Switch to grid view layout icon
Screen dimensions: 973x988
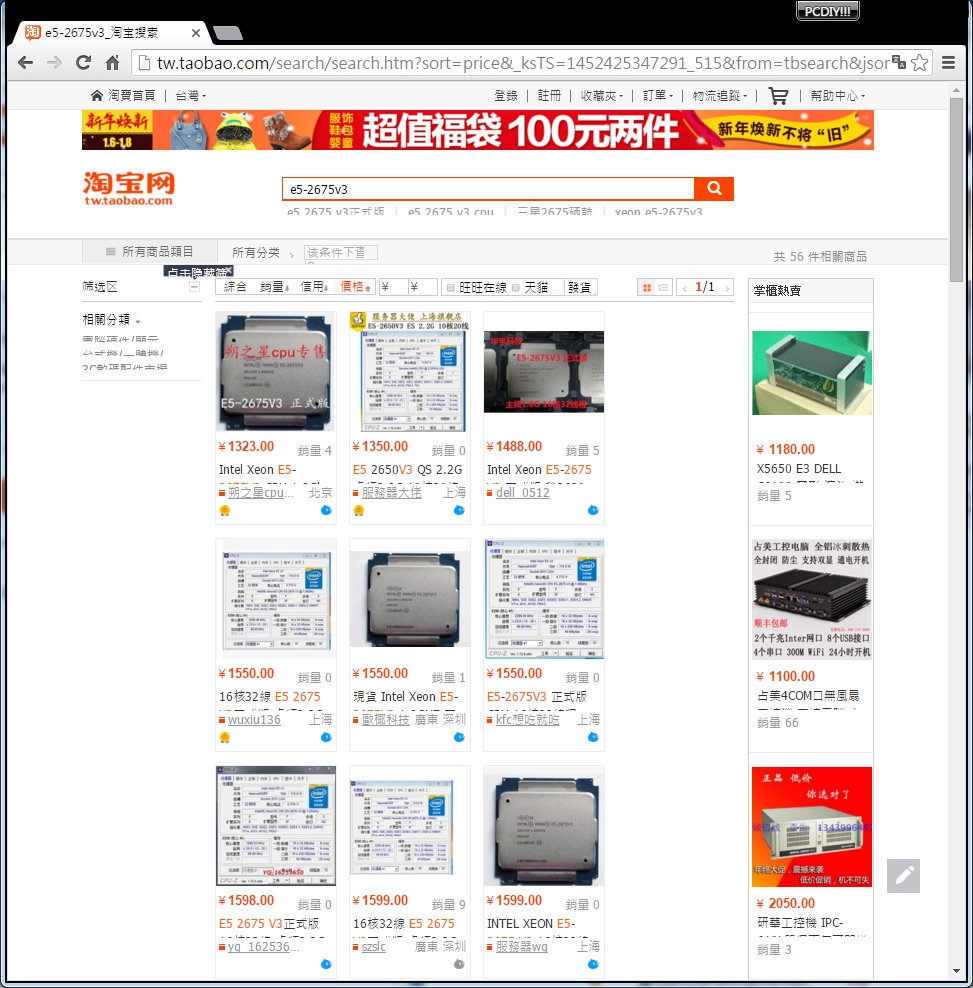tap(647, 287)
